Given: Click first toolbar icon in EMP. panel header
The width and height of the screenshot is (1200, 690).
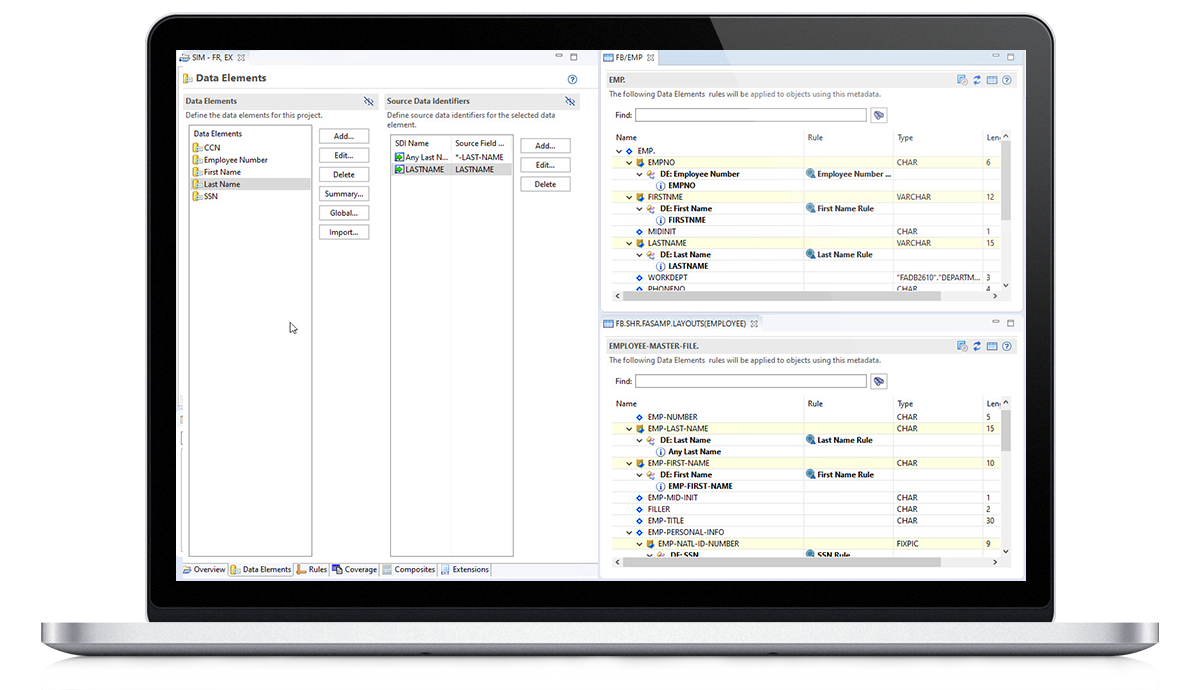Looking at the screenshot, I should [961, 80].
